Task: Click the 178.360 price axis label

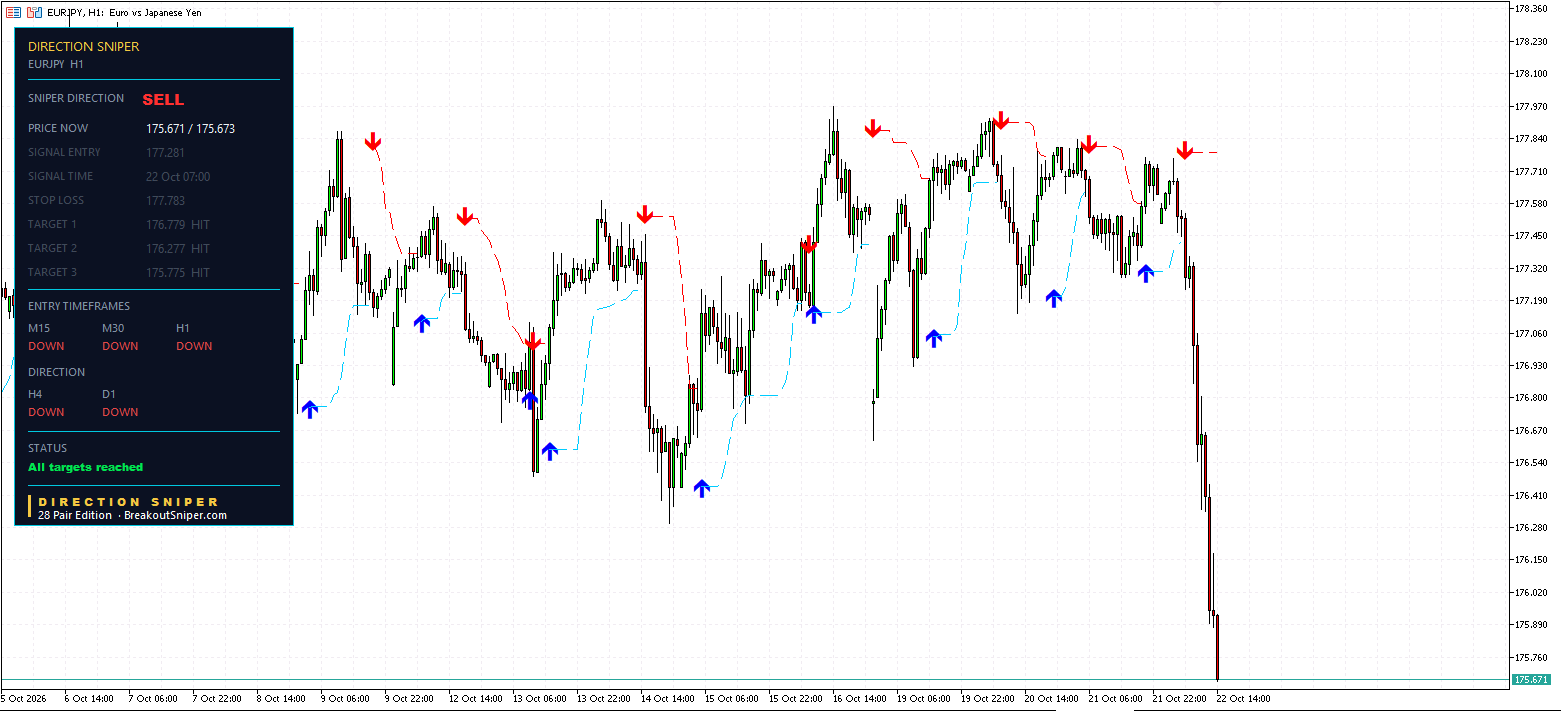Action: tap(1531, 9)
